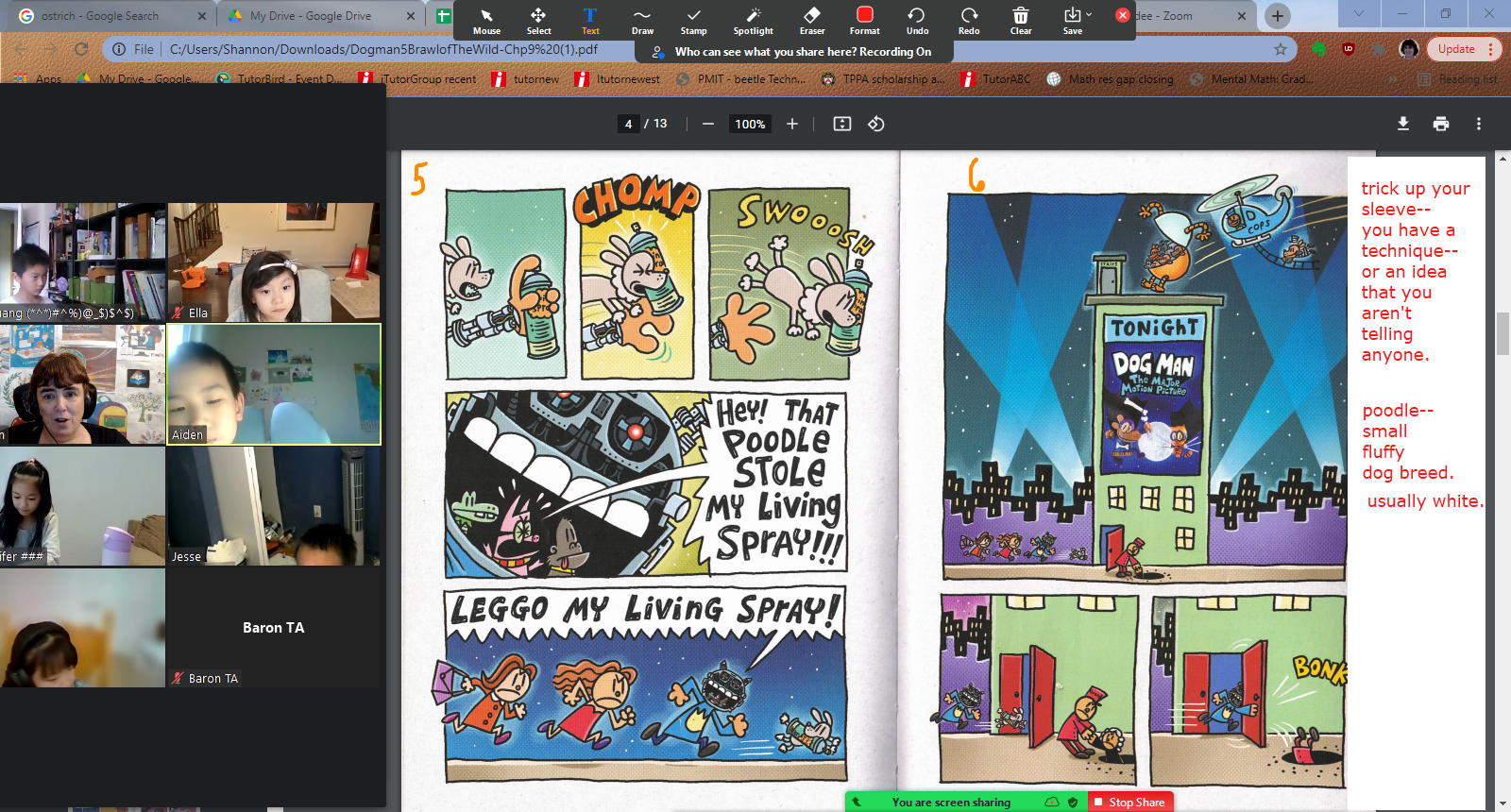Clear all annotations with trash icon
Image resolution: width=1511 pixels, height=812 pixels.
(x=1021, y=21)
